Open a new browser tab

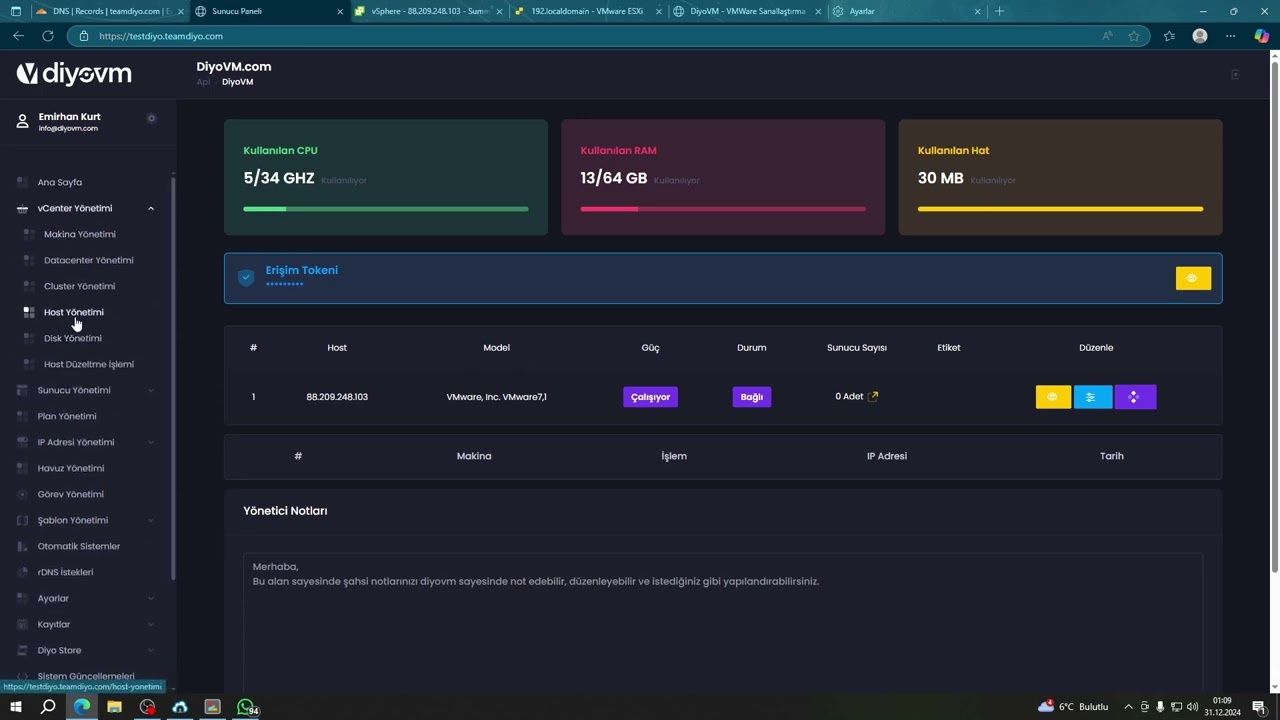point(999,12)
